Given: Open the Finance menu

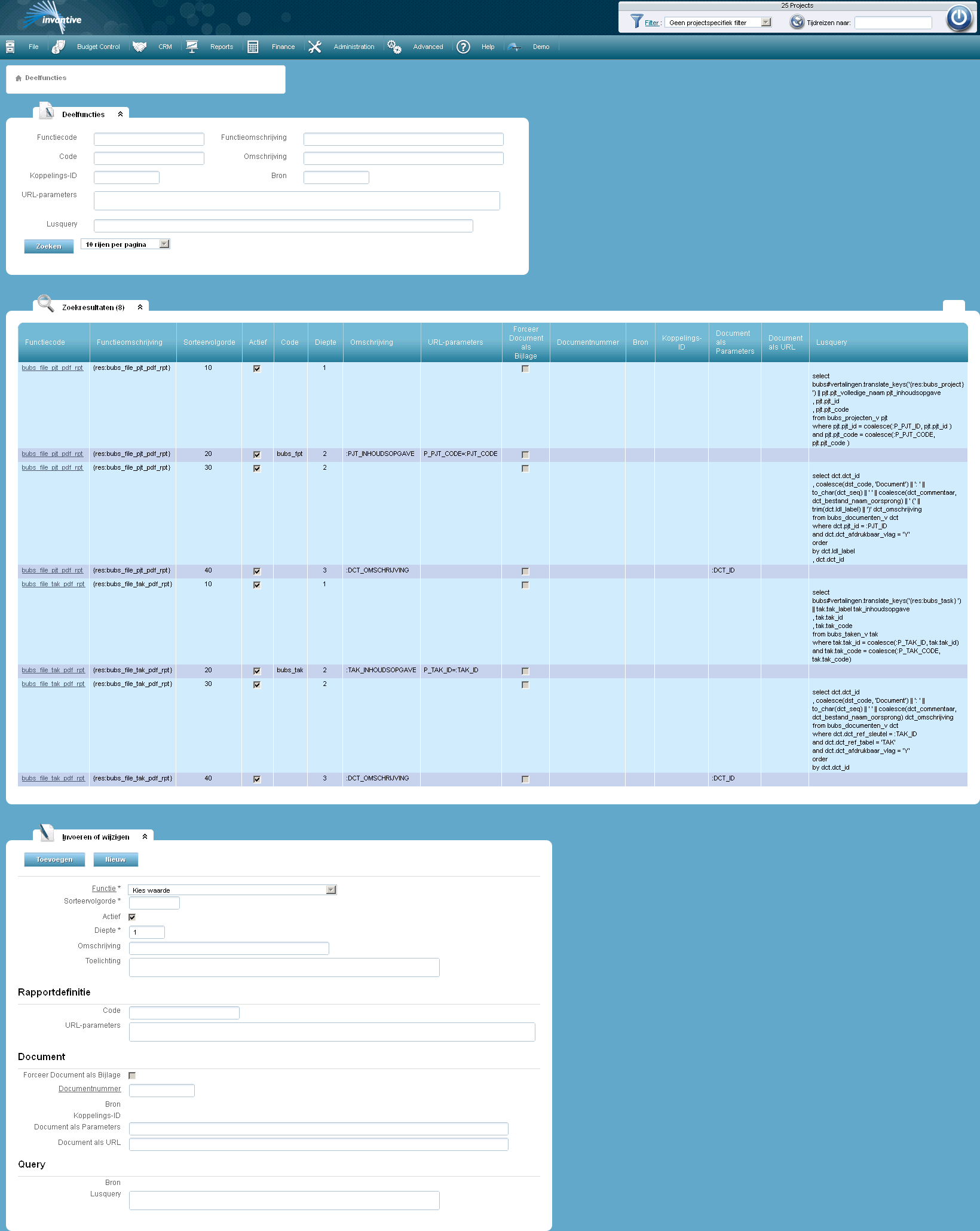Looking at the screenshot, I should 283,47.
